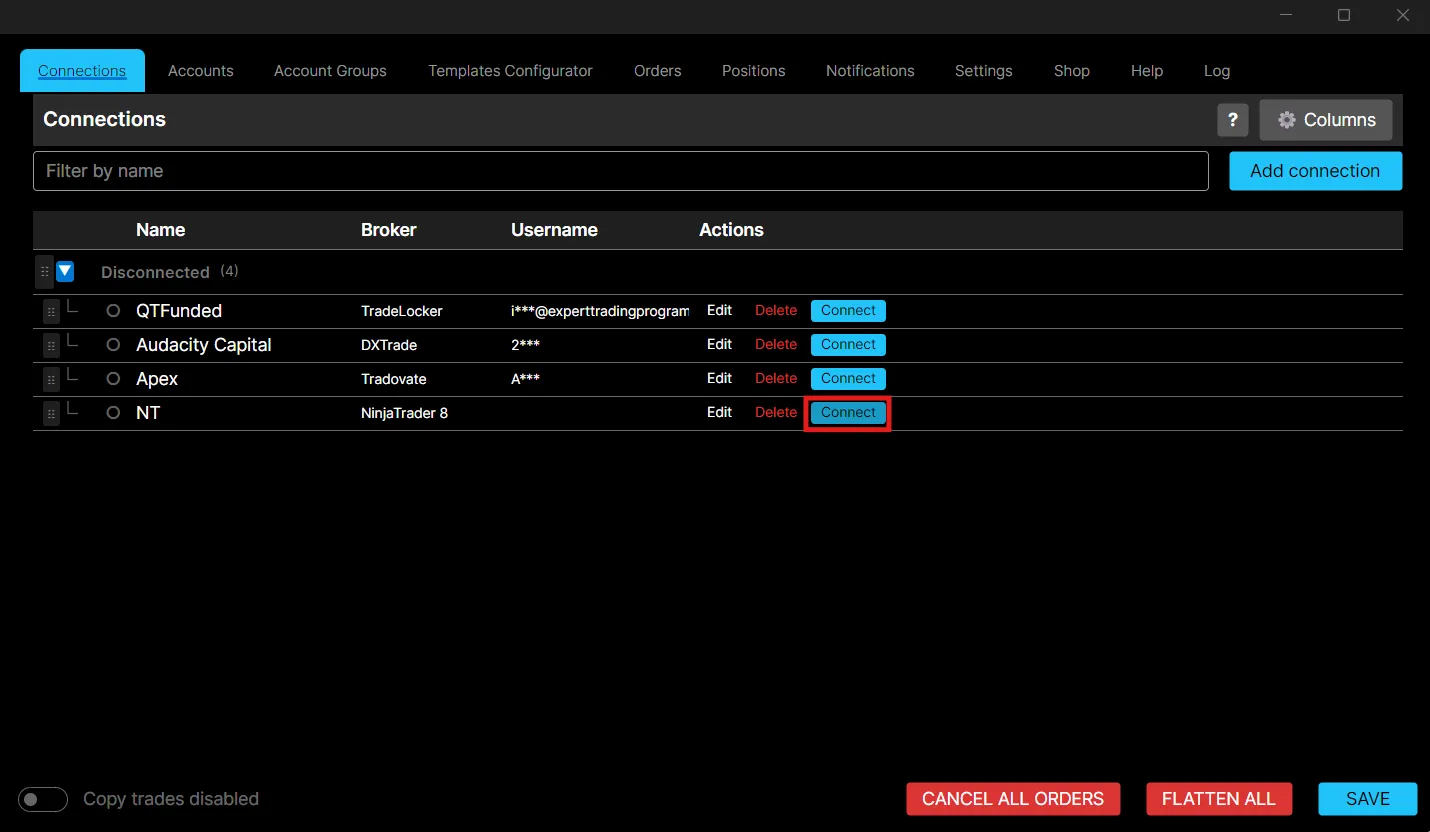Click the Broker column header

[389, 230]
